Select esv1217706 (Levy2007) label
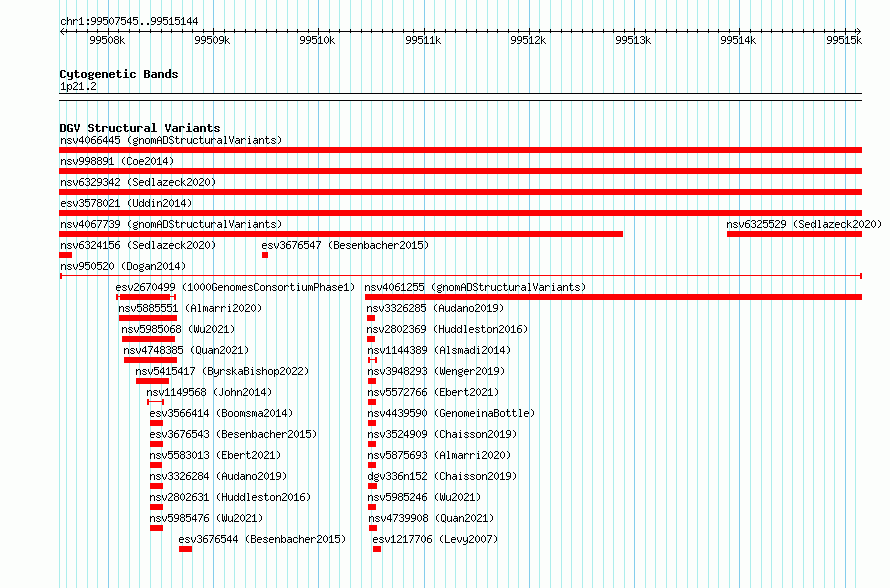This screenshot has height=588, width=890. point(435,539)
